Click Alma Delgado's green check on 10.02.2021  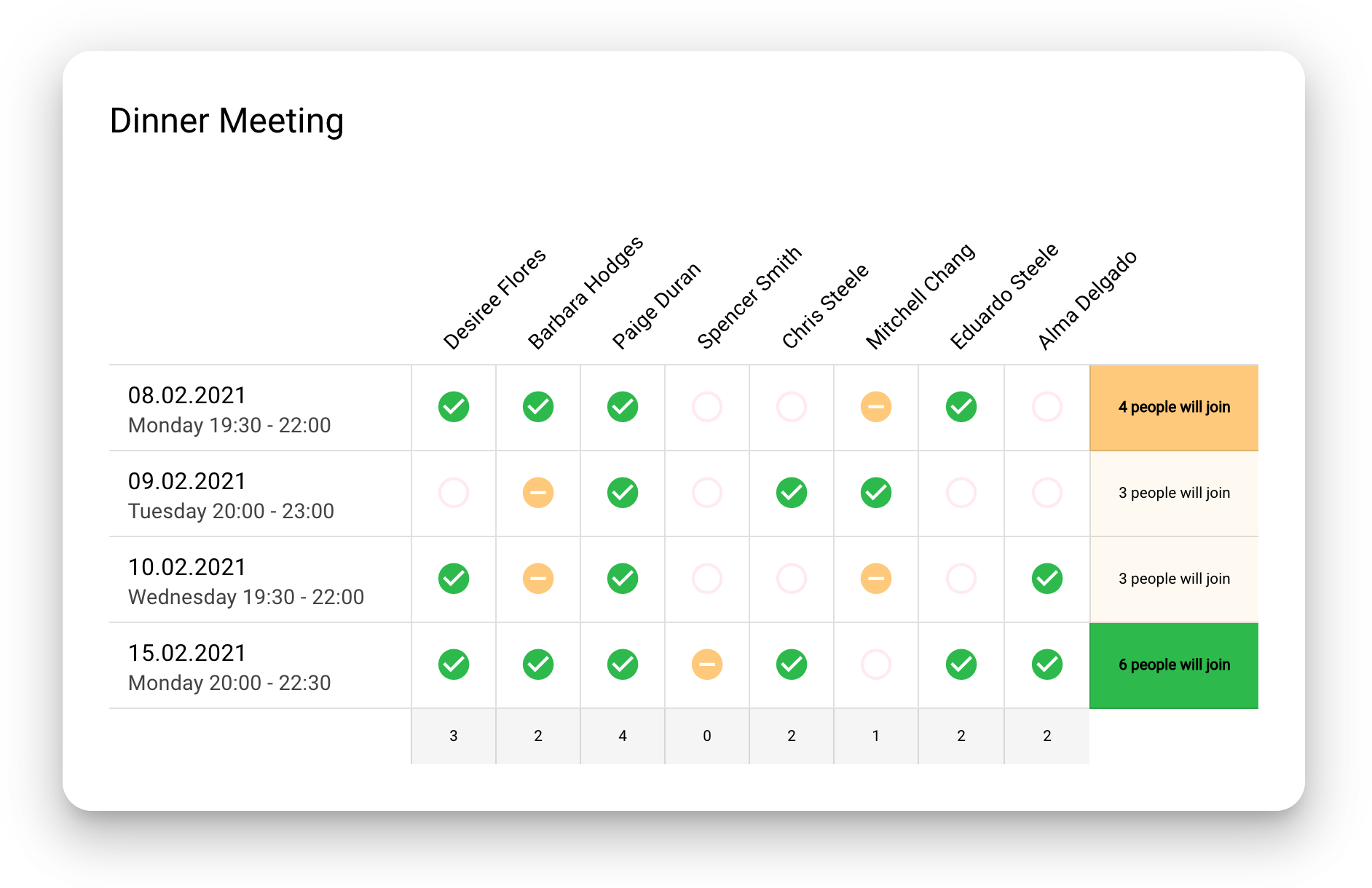click(1046, 579)
